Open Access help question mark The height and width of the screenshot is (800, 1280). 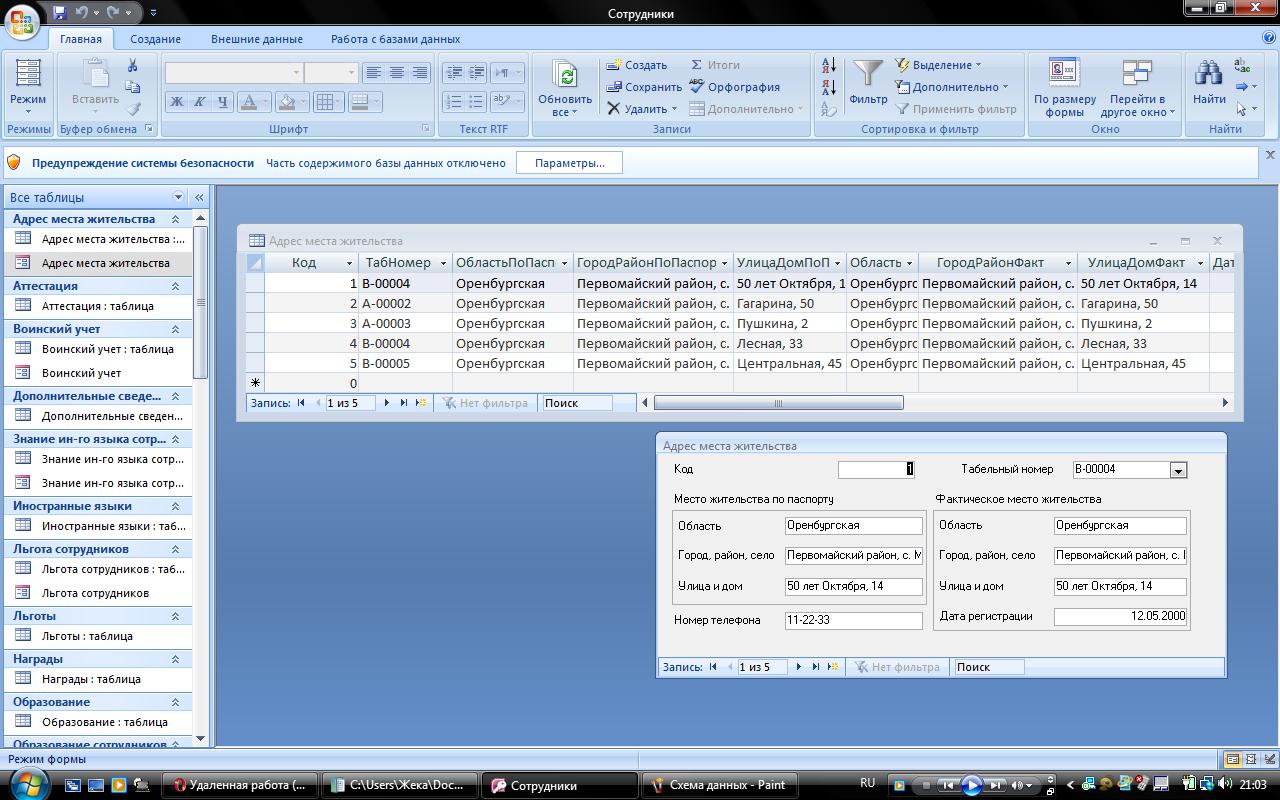pyautogui.click(x=1269, y=38)
